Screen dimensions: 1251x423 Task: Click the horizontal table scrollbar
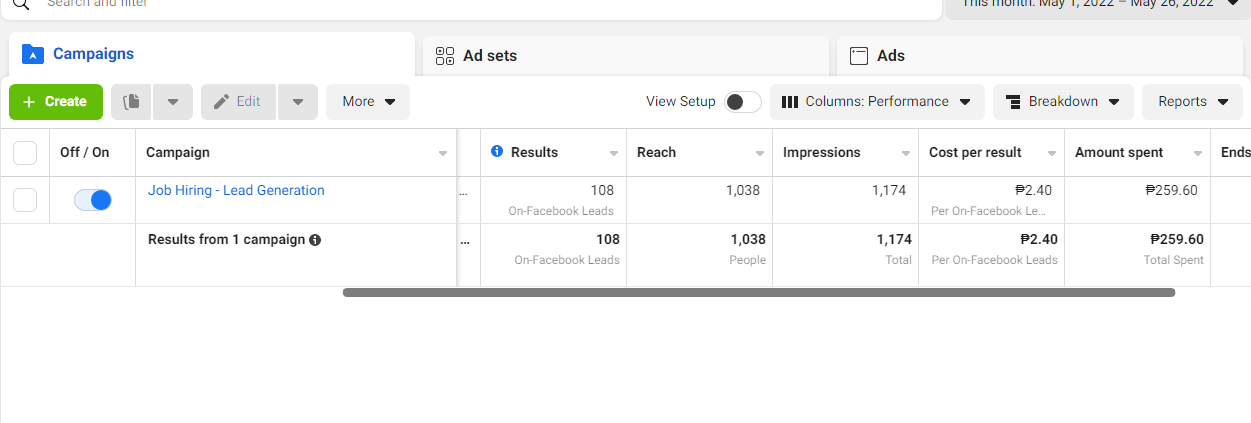(758, 293)
